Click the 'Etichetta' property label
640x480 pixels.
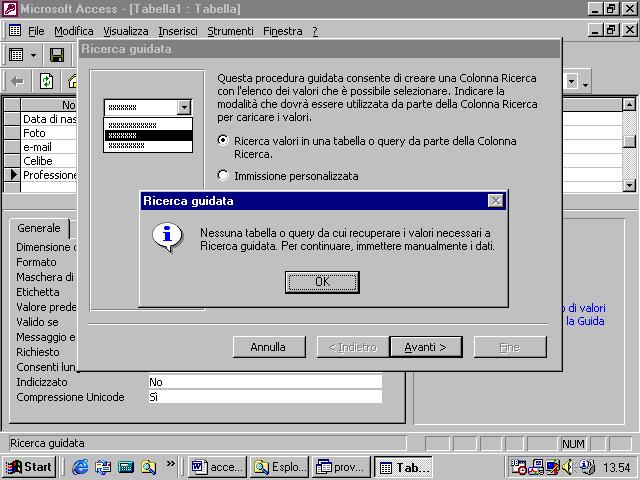(38, 292)
